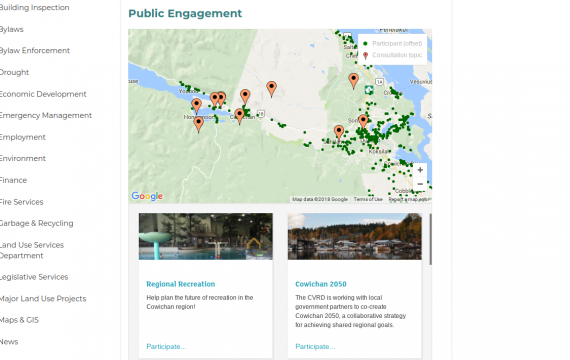Open the Regional Recreation title link
The height and width of the screenshot is (360, 570).
[x=181, y=284]
